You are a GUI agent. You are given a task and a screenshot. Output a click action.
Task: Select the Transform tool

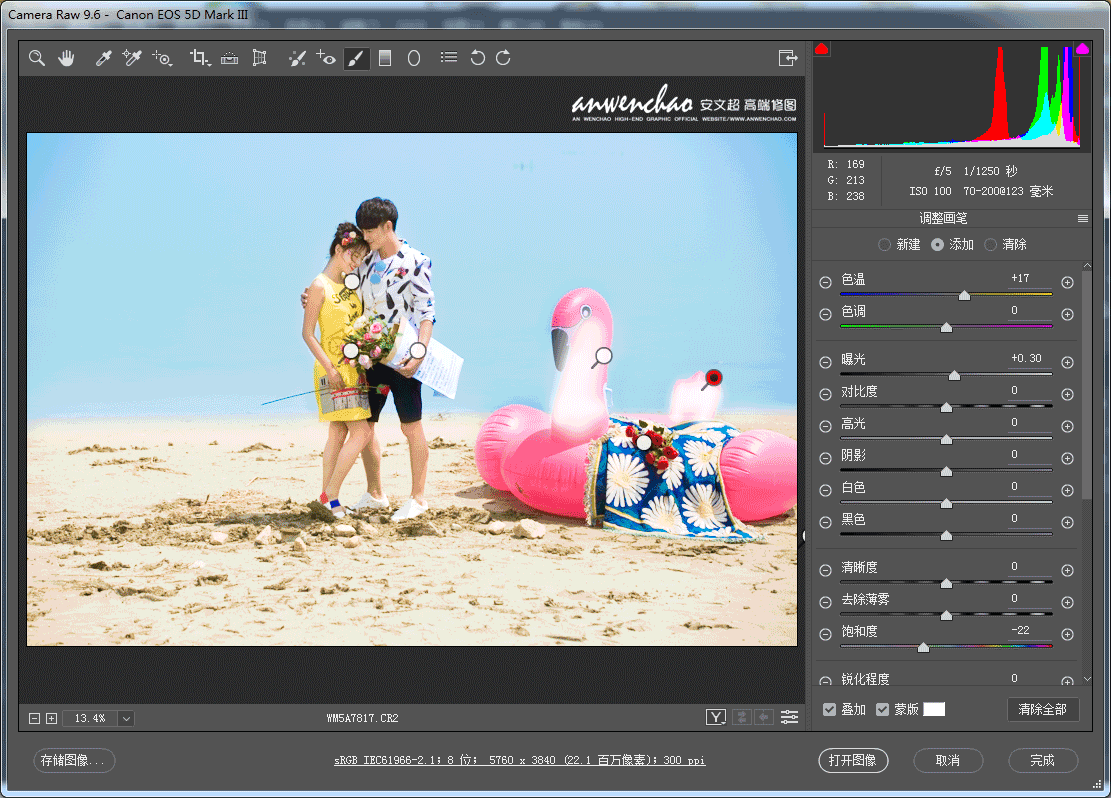[x=259, y=58]
